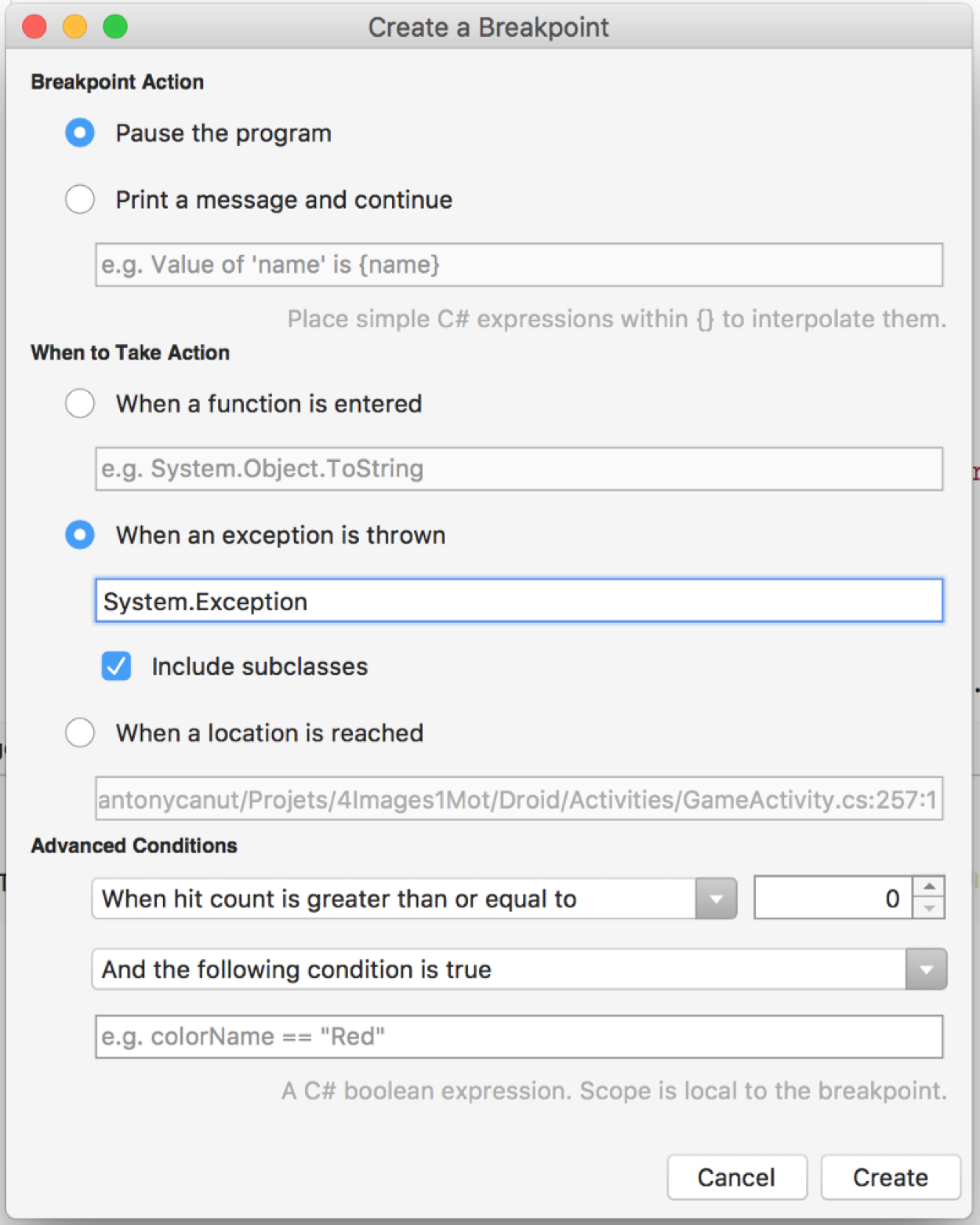Viewport: 980px width, 1225px height.
Task: Click the hit count number field
Action: [x=833, y=898]
